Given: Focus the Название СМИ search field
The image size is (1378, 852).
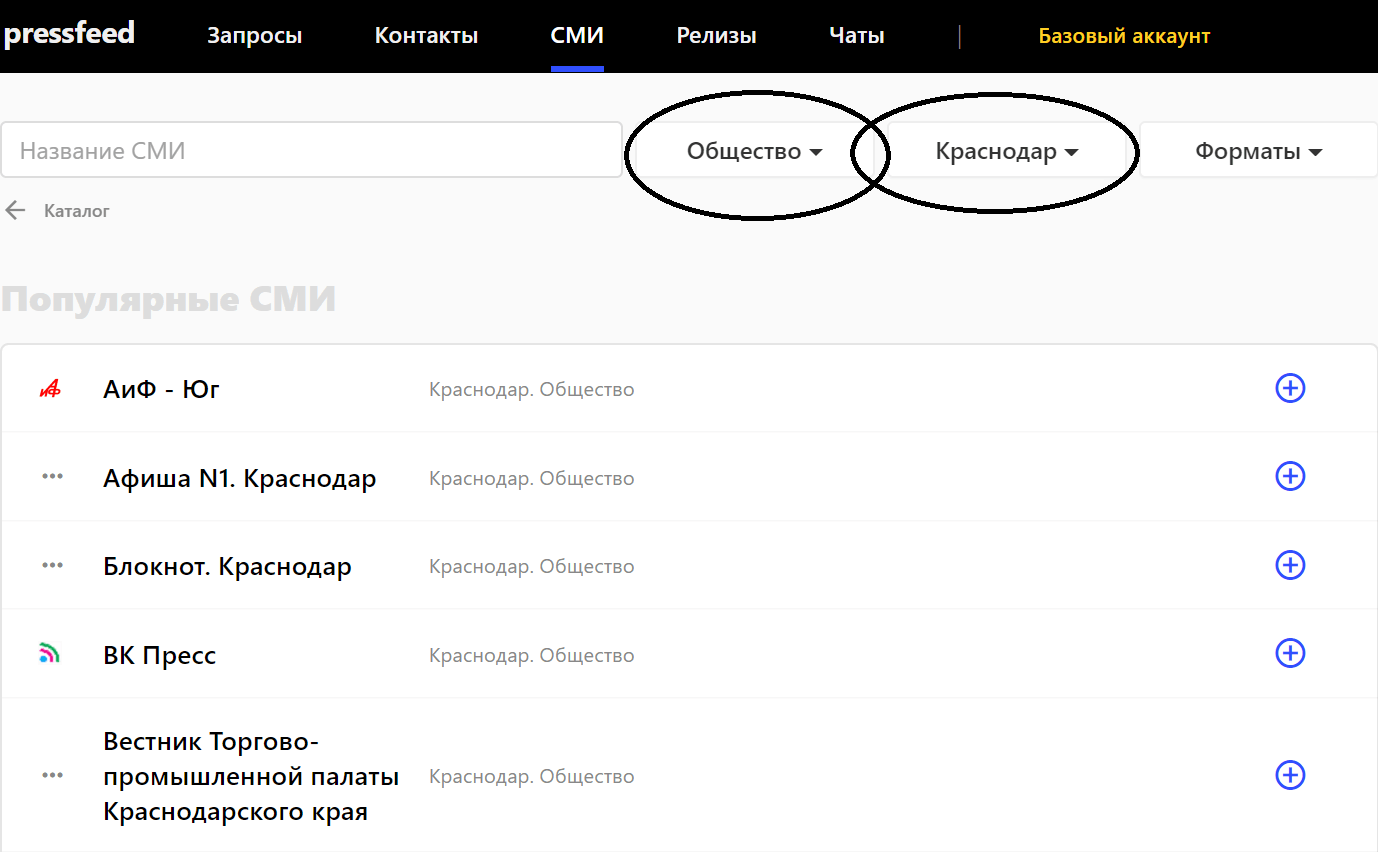Looking at the screenshot, I should 311,151.
